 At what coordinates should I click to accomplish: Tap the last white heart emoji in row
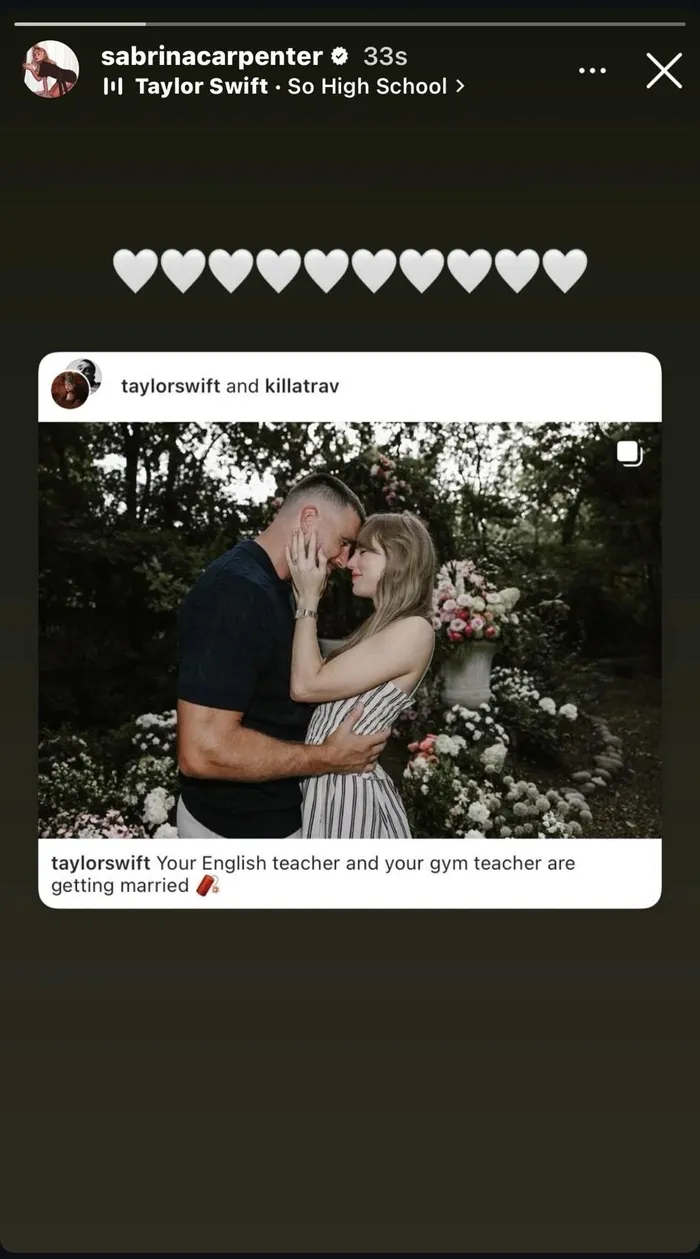565,271
